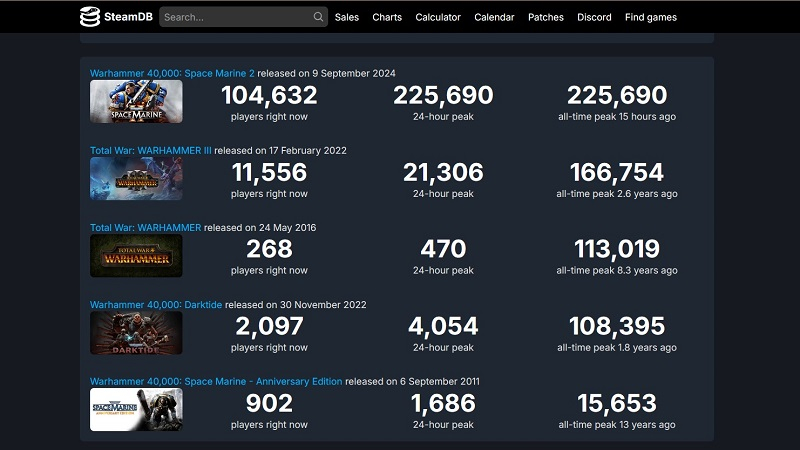Open the Calendar nav link
Viewport: 800px width, 450px height.
tap(494, 17)
